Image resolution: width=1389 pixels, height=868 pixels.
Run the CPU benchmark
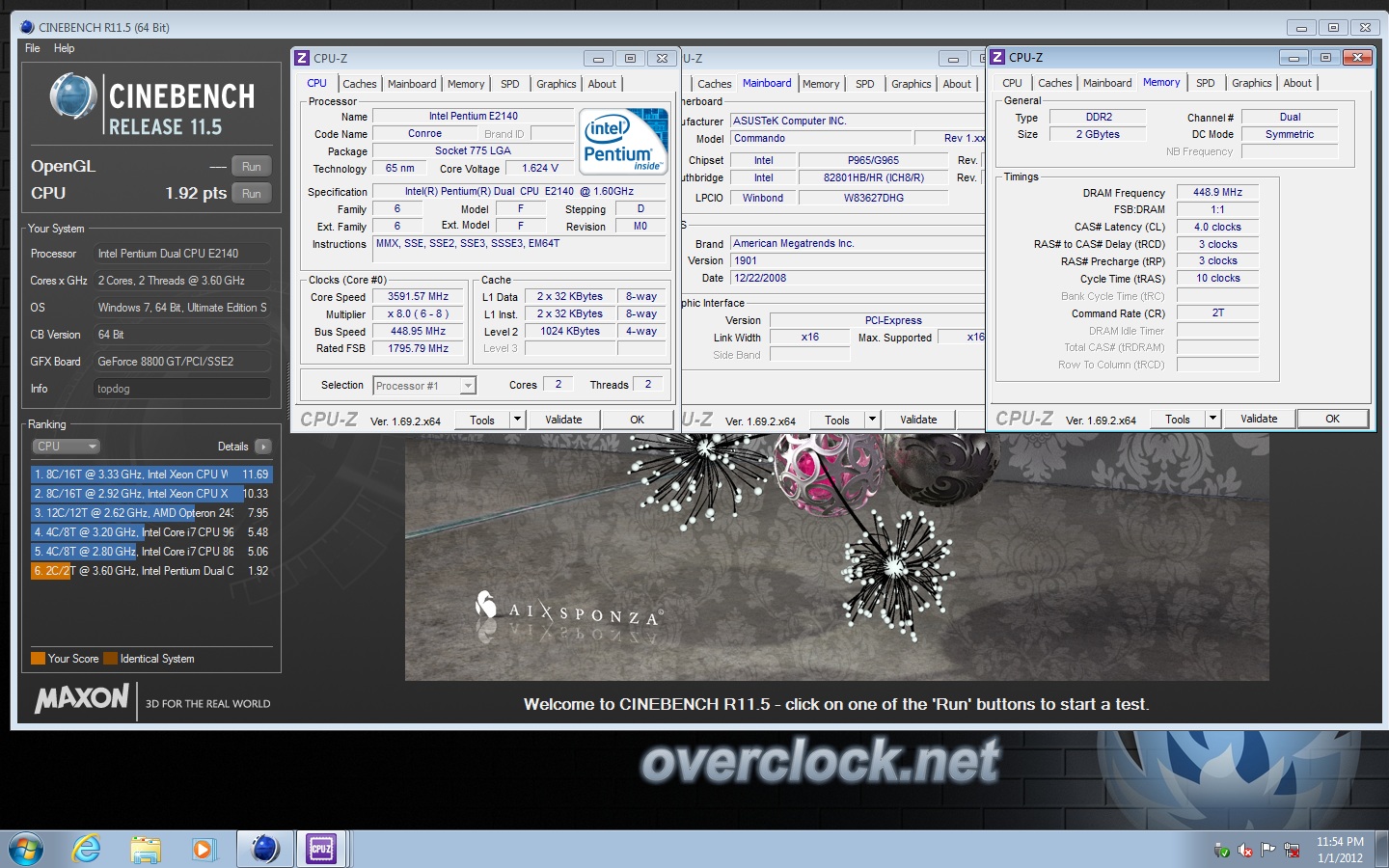pyautogui.click(x=252, y=193)
